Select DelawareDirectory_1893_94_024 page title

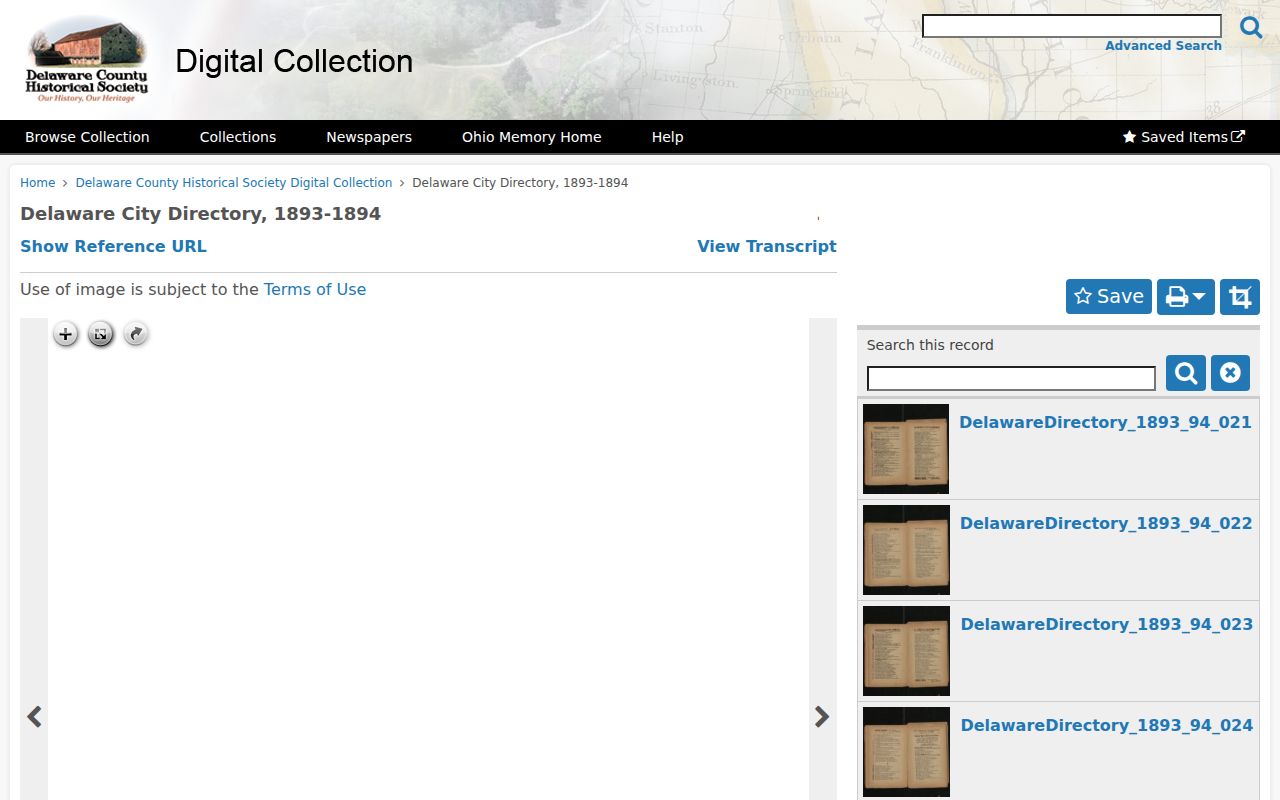pyautogui.click(x=1107, y=725)
